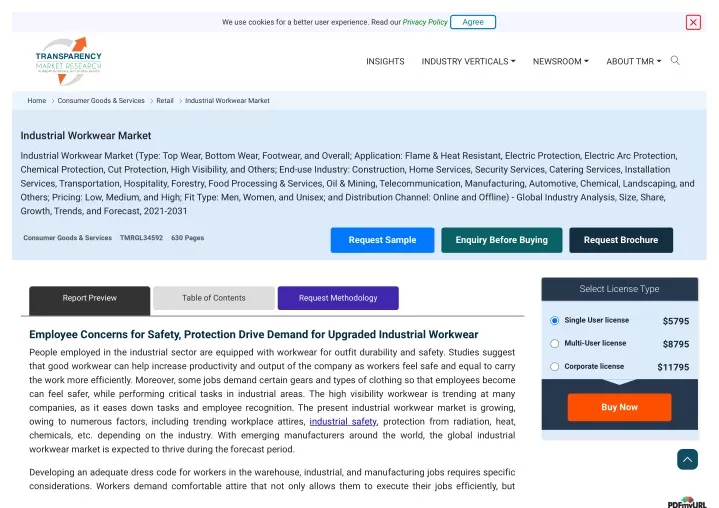Open the Home breadcrumb link

click(x=37, y=100)
